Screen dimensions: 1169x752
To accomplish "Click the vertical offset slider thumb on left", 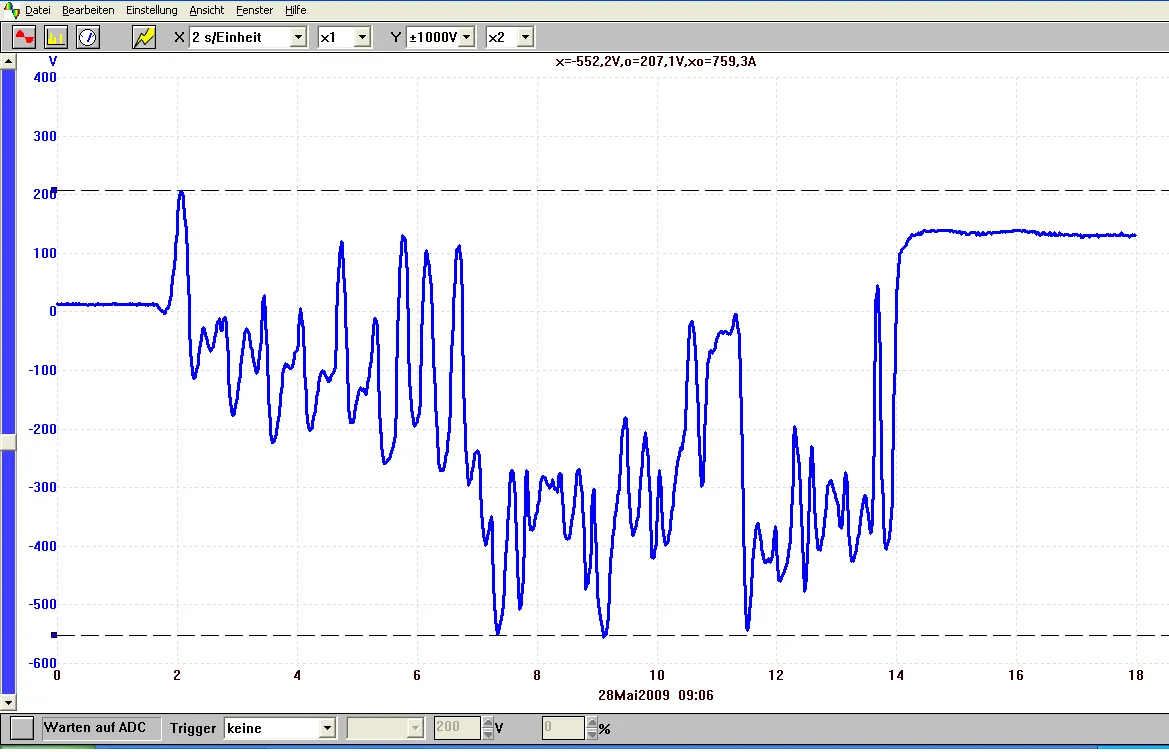I will (8, 442).
